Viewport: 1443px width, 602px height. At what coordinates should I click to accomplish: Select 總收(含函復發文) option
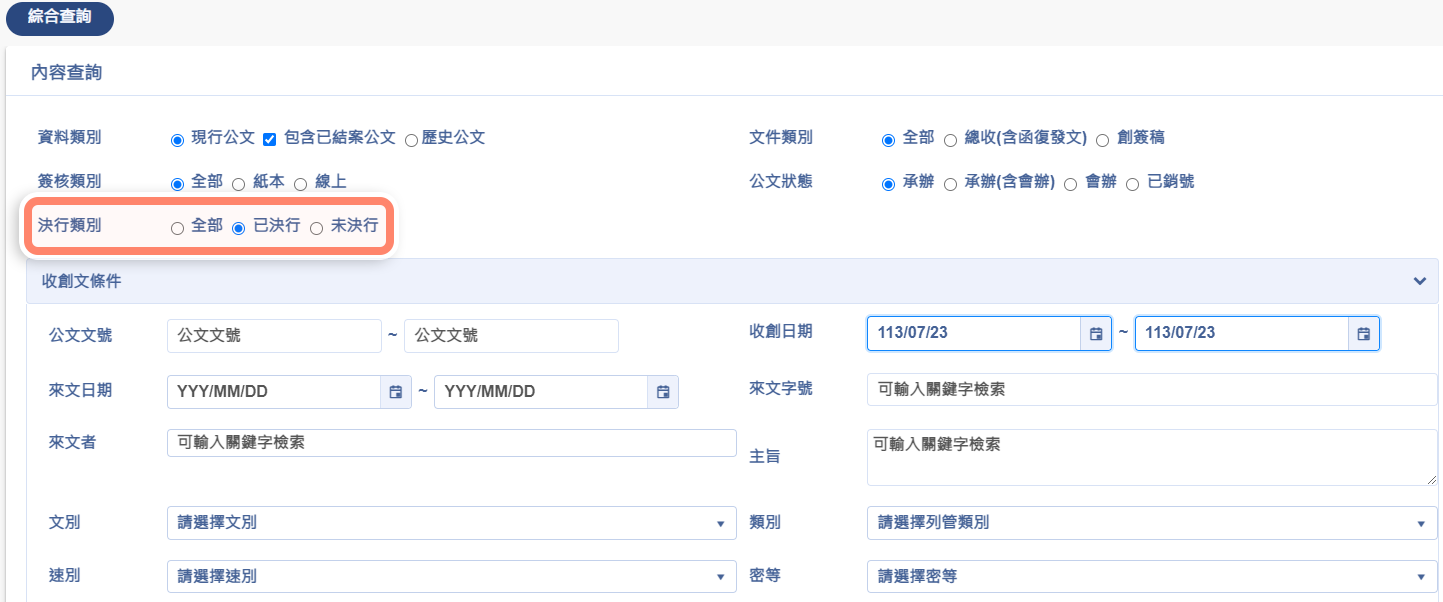[950, 140]
